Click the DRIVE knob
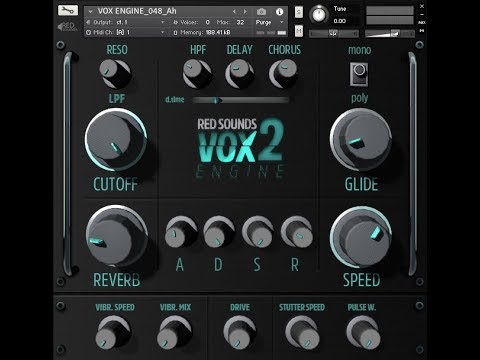 point(239,332)
